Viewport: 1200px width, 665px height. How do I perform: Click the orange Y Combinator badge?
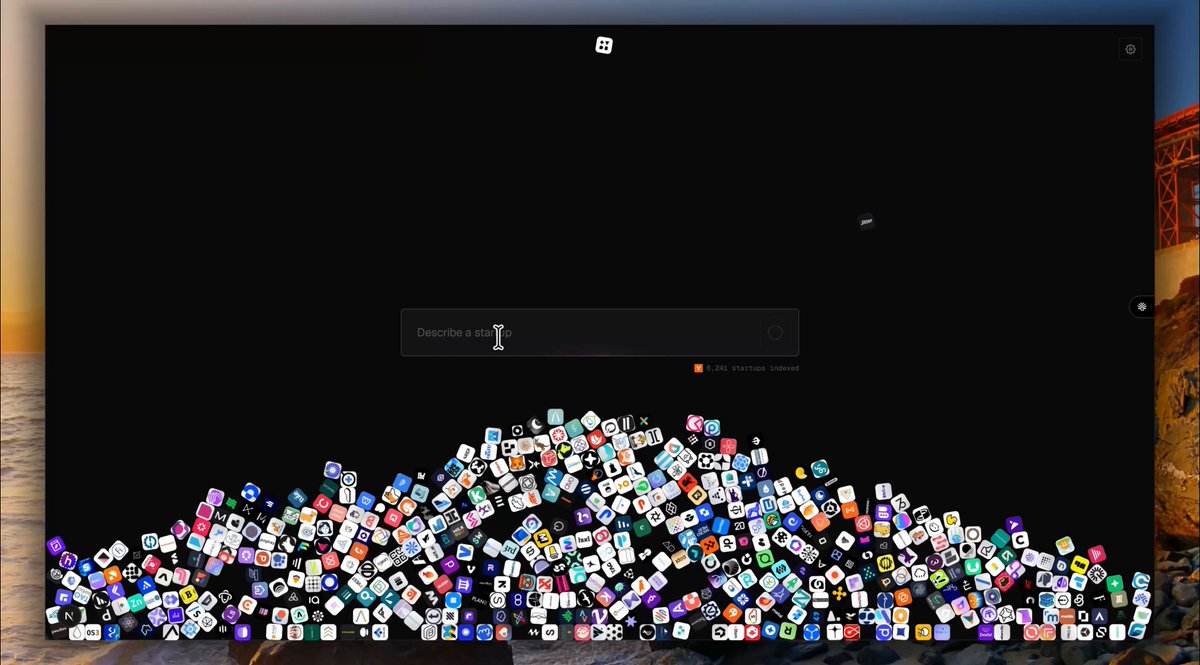coord(698,368)
